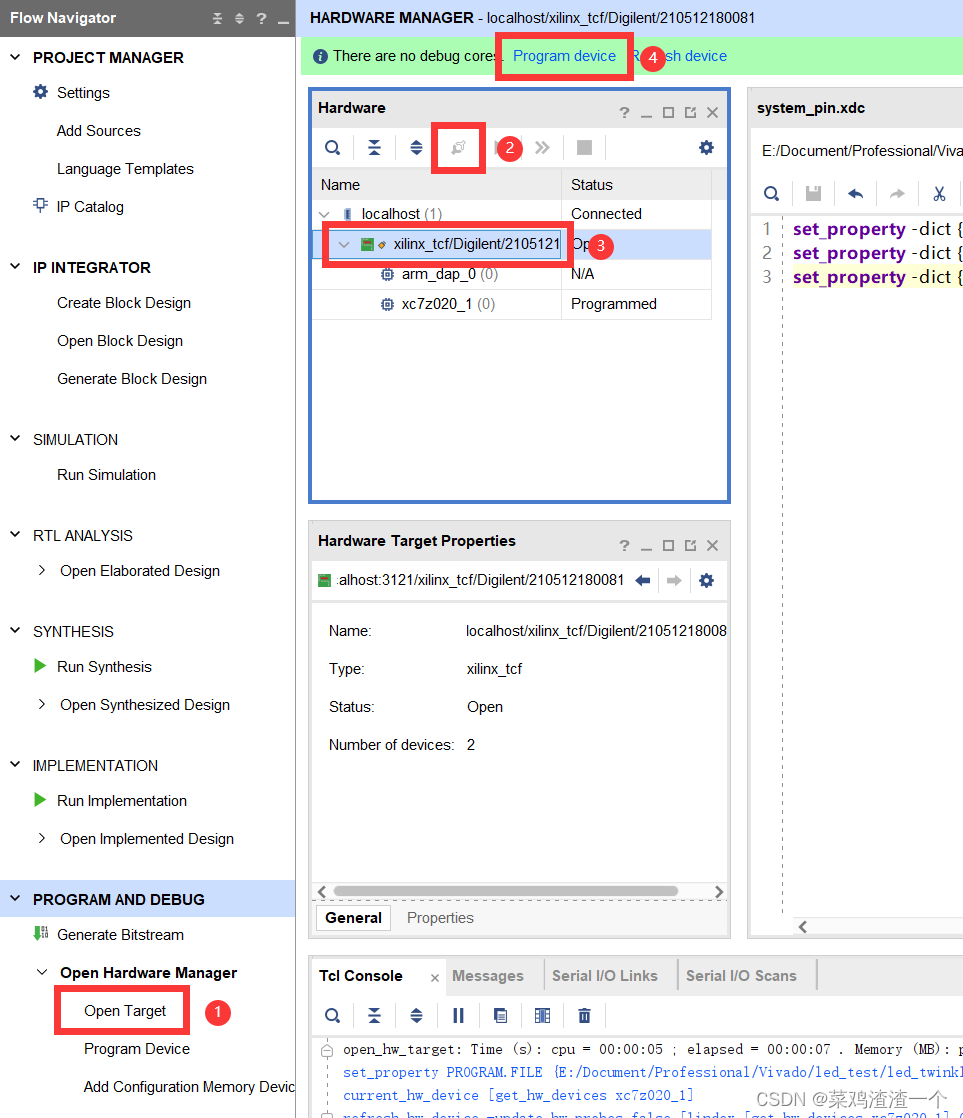Click Run Simulation
This screenshot has height=1118, width=963.
(106, 474)
